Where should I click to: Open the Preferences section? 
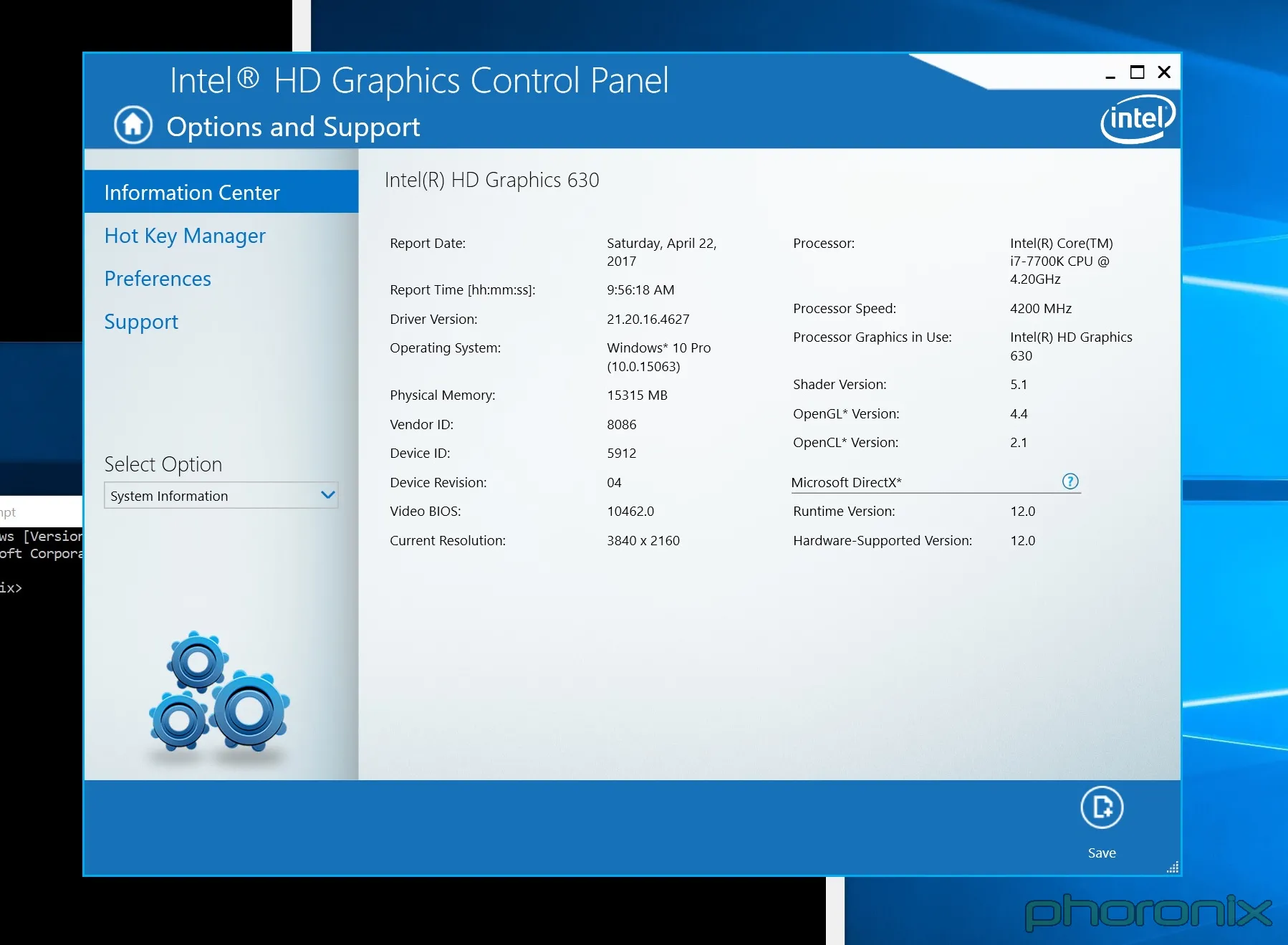(158, 279)
